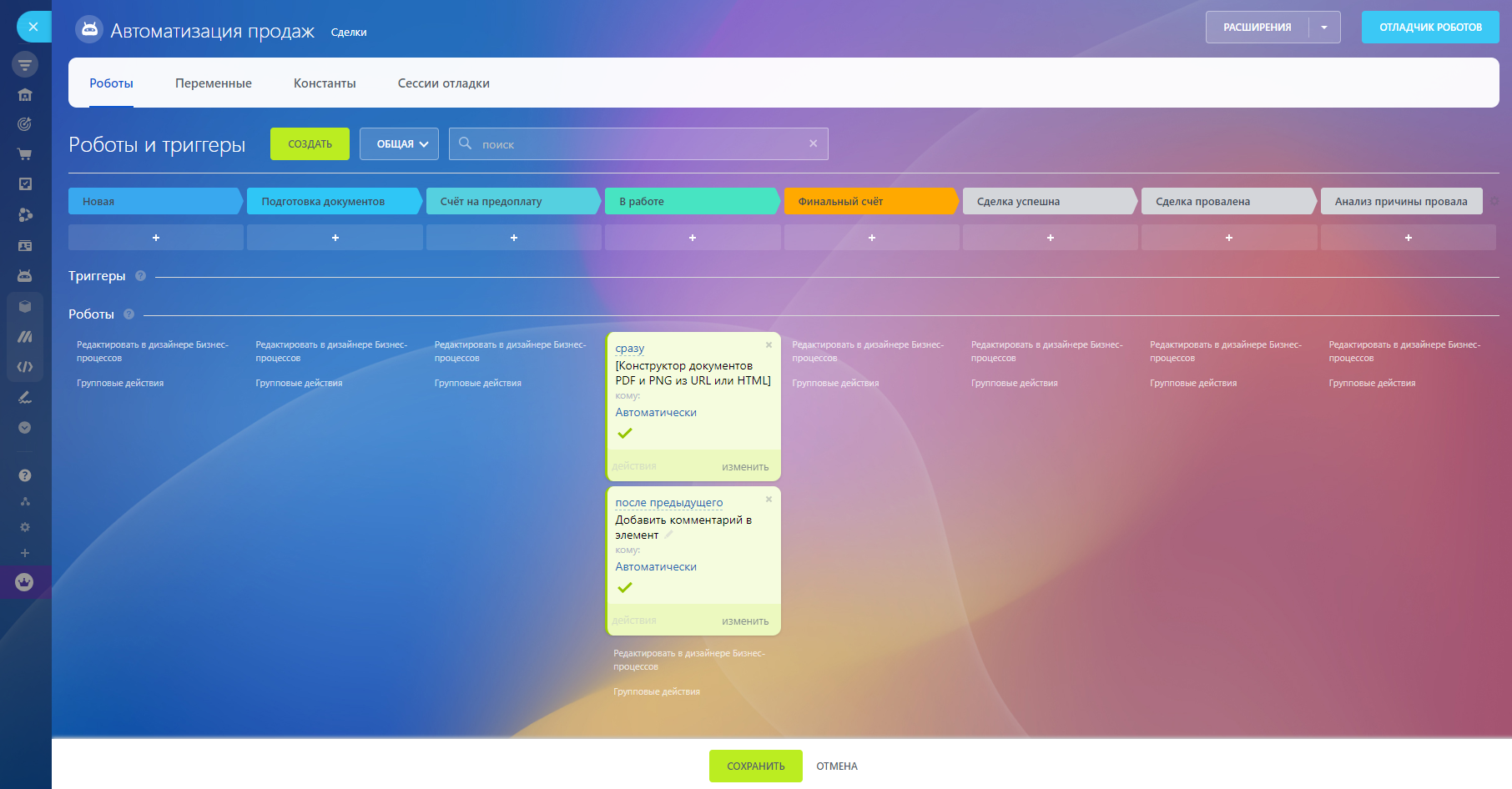This screenshot has width=1512, height=789.
Task: Click Групповые действия under Новая column
Action: [x=120, y=384]
